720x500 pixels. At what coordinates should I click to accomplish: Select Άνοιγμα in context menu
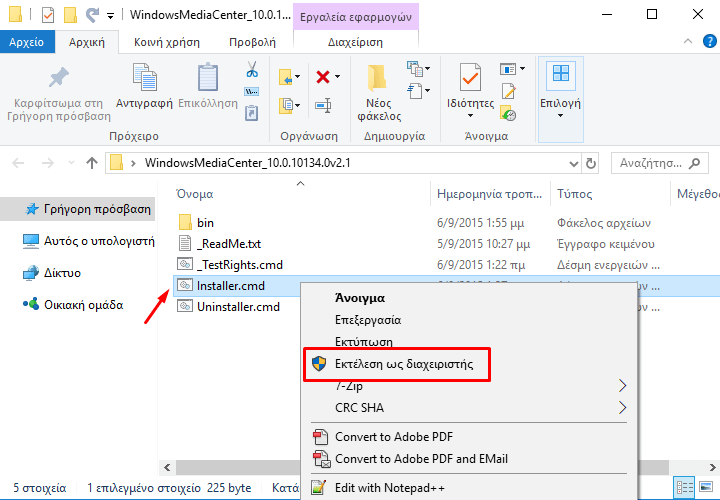(x=469, y=298)
